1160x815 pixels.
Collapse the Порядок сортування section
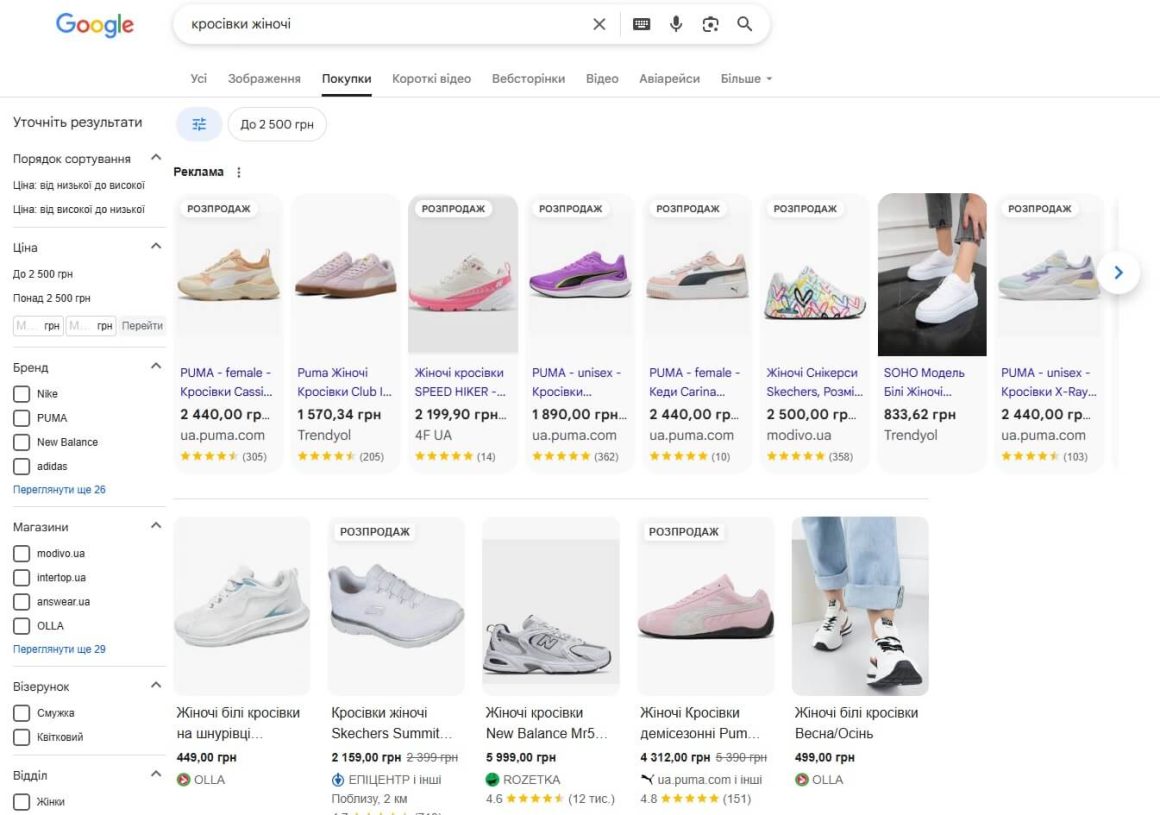point(156,158)
